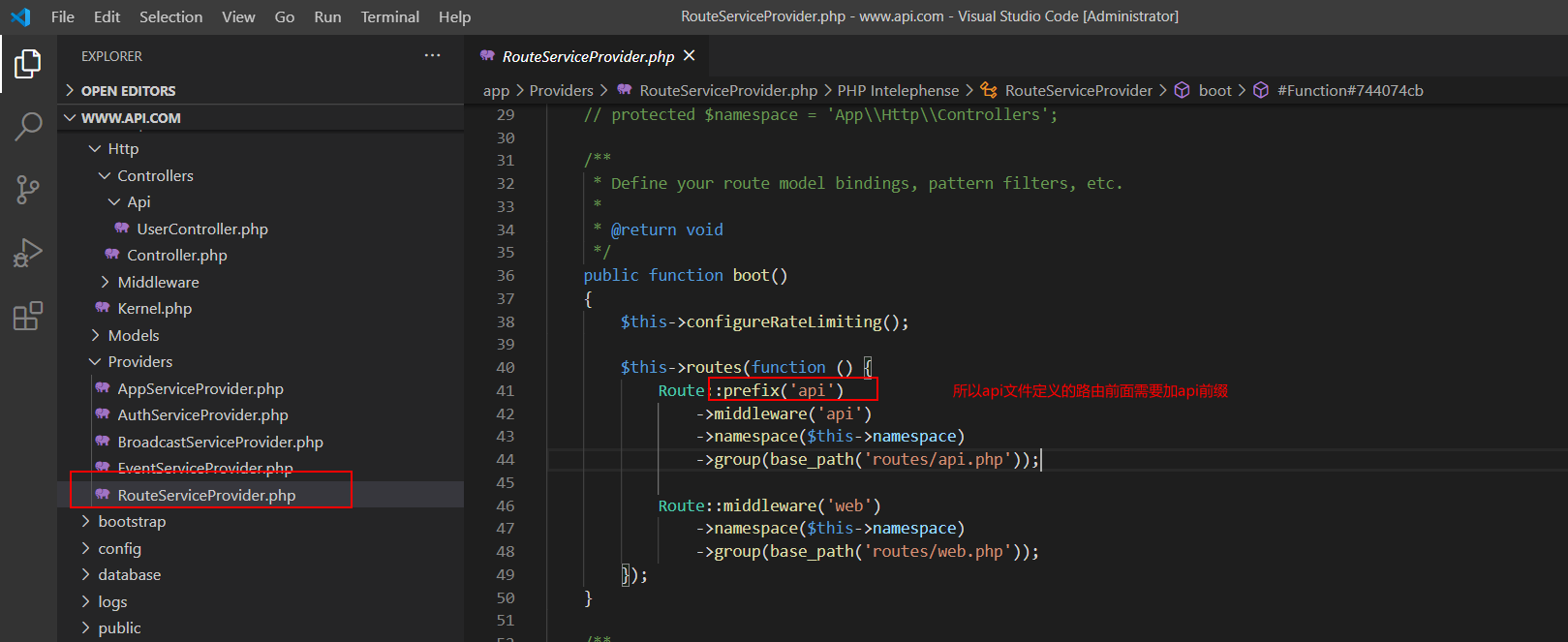
Task: Open the File menu
Action: [62, 16]
